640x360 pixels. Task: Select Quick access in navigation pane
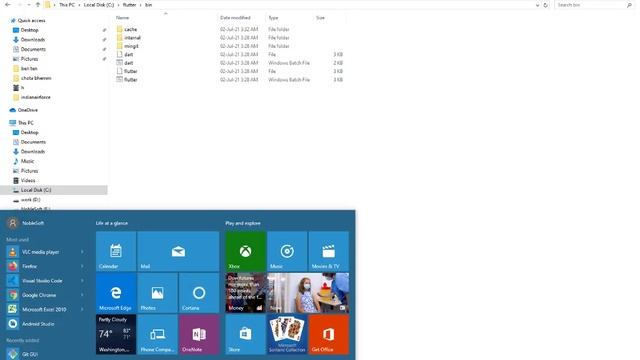(31, 20)
